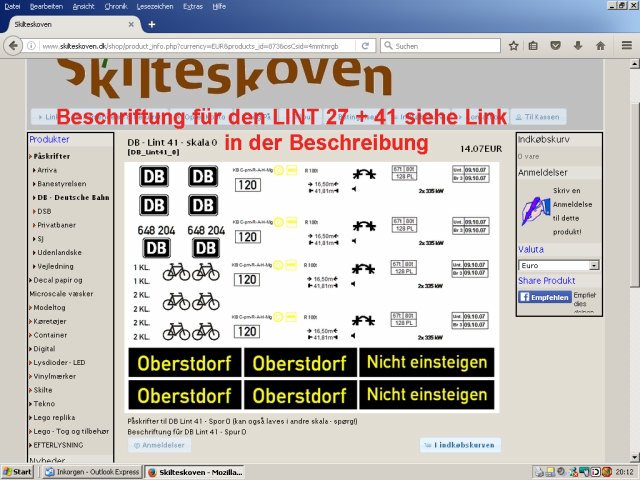Open the Windows Start button
Image resolution: width=640 pixels, height=480 pixels.
point(17,472)
